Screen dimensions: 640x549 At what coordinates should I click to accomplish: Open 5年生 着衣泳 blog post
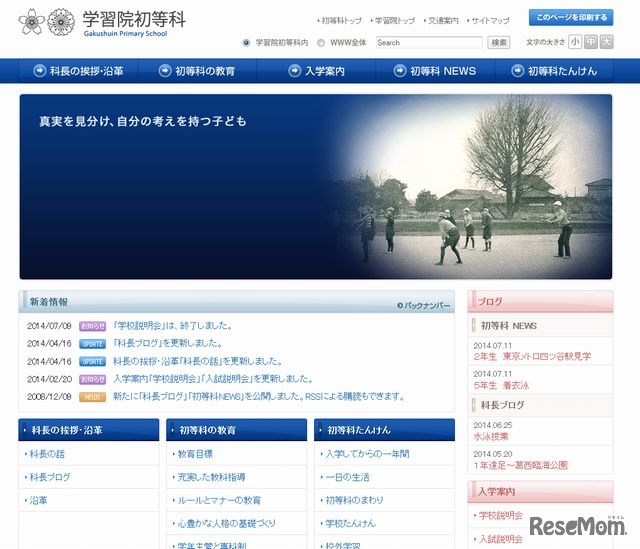coord(501,385)
